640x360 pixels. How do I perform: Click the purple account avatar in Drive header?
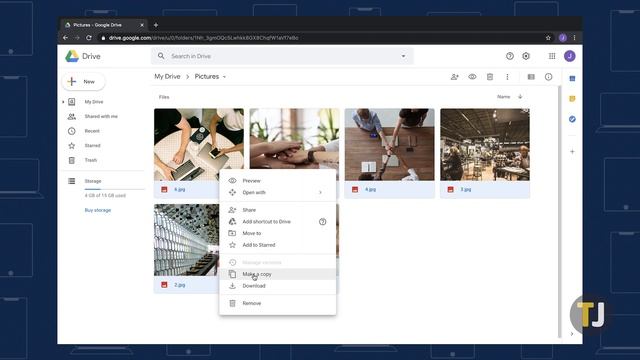[x=570, y=56]
